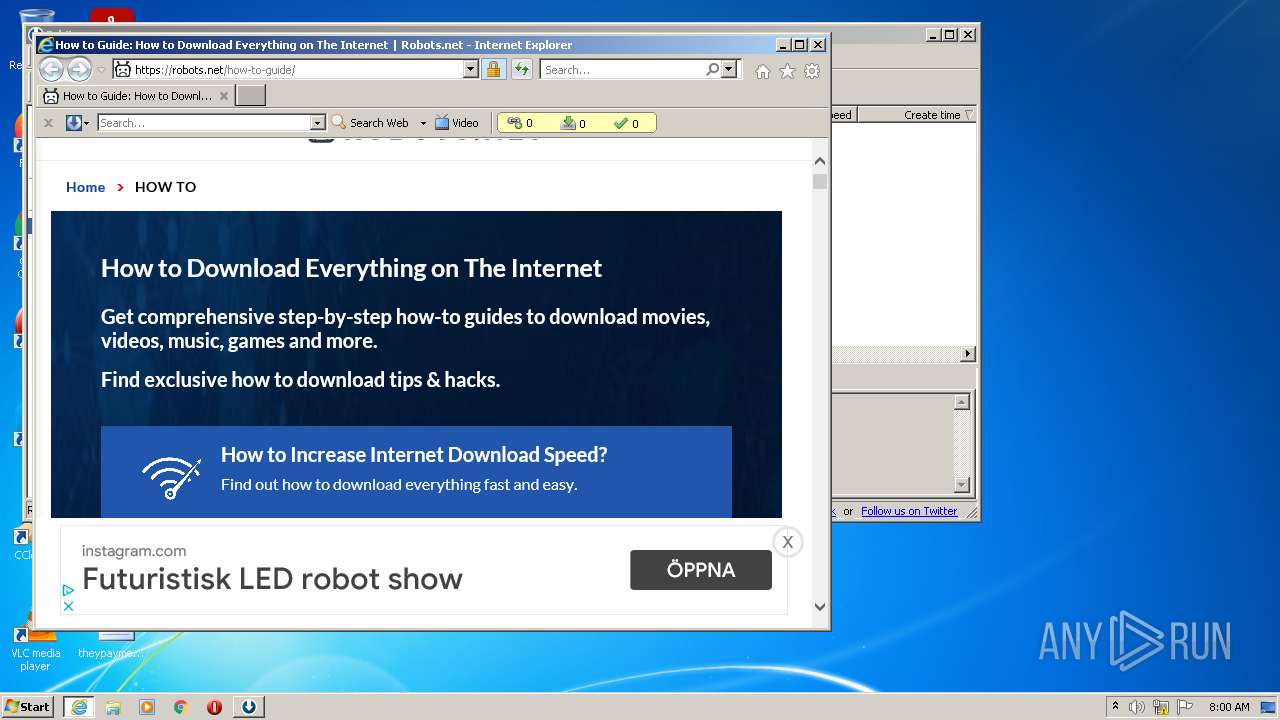The image size is (1280, 720).
Task: Go back with the browser Back arrow
Action: point(51,70)
